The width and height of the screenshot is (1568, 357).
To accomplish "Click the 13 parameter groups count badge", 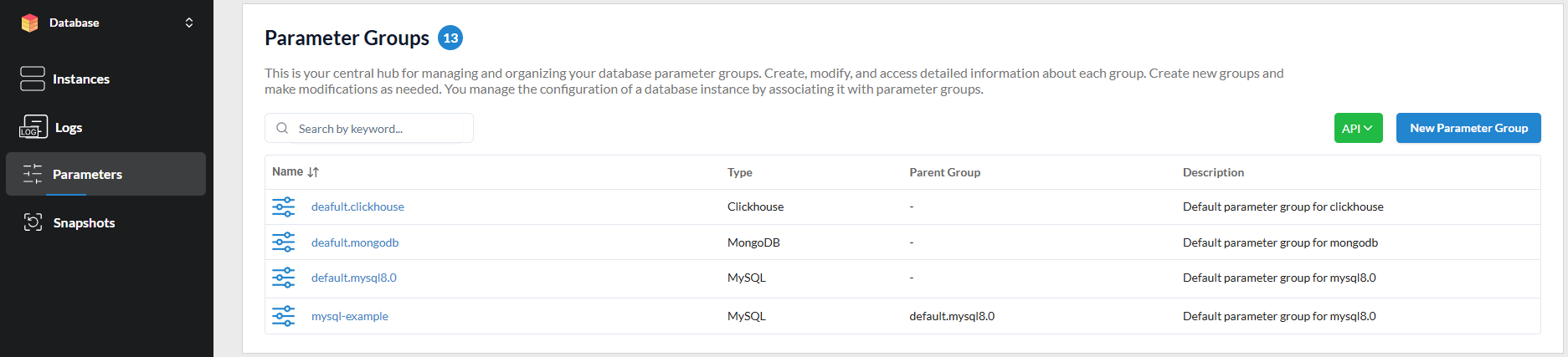I will 450,38.
